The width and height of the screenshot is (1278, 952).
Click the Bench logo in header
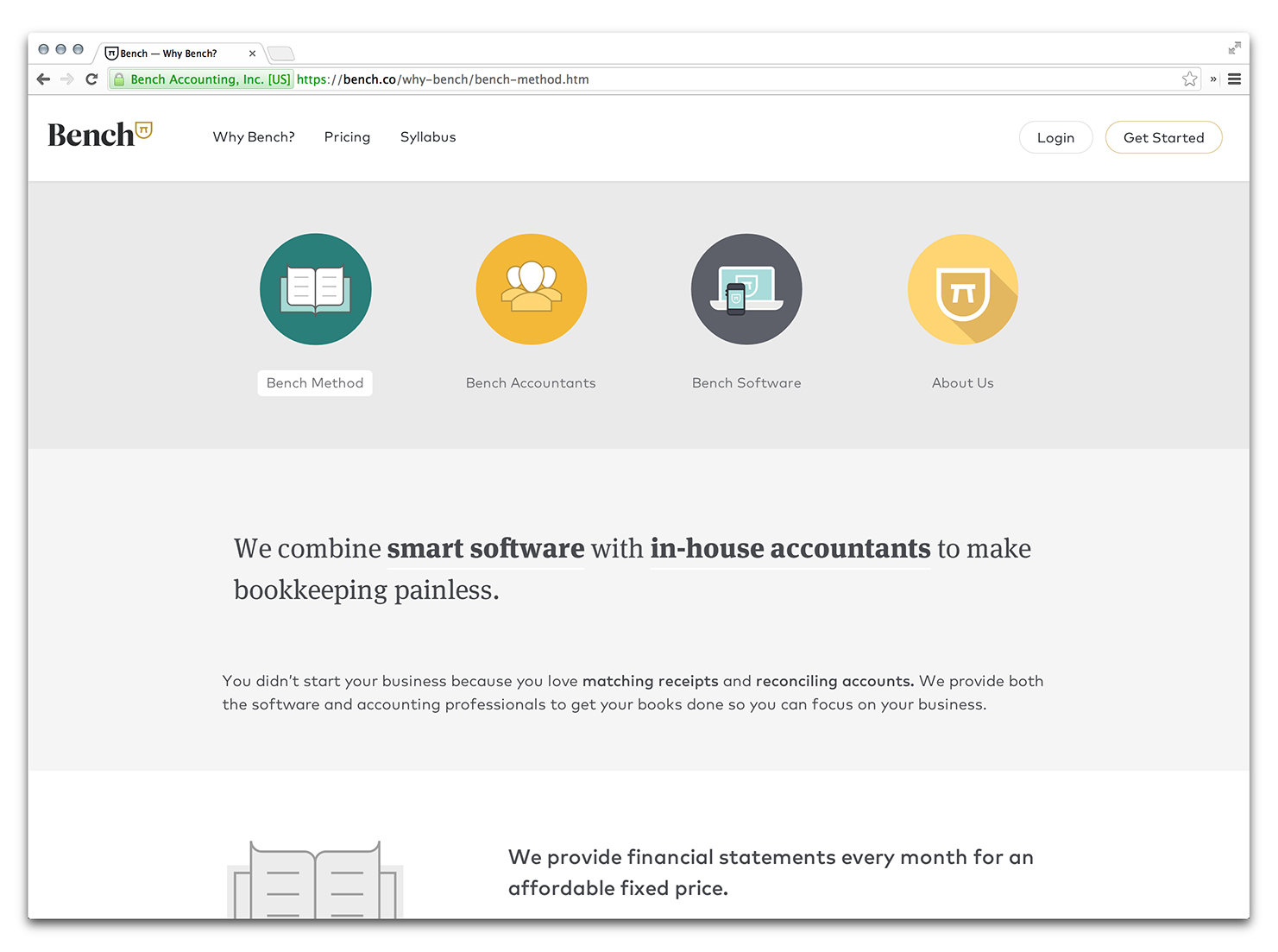coord(99,135)
